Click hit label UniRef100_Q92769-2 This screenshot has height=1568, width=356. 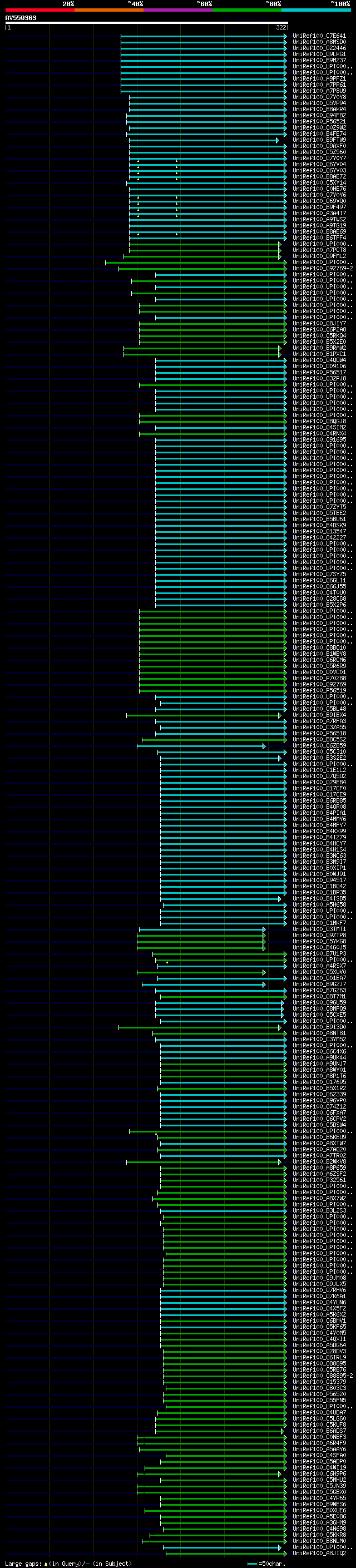click(x=323, y=269)
